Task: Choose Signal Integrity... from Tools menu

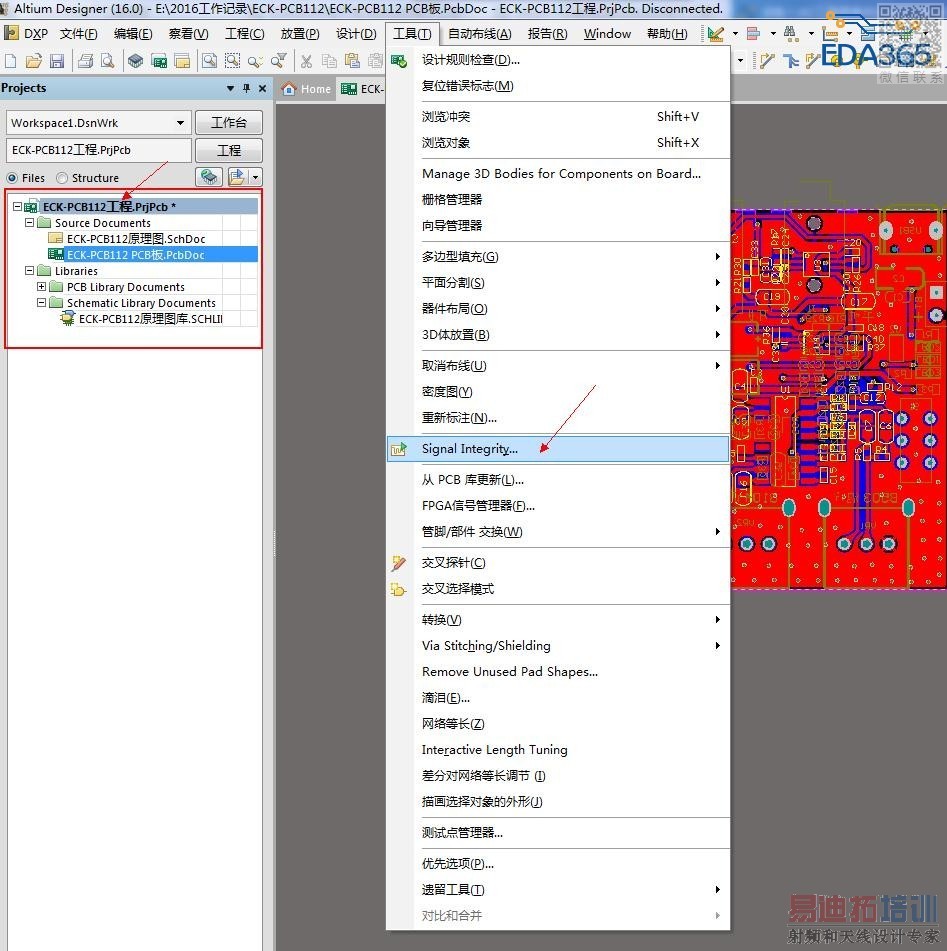Action: (558, 449)
